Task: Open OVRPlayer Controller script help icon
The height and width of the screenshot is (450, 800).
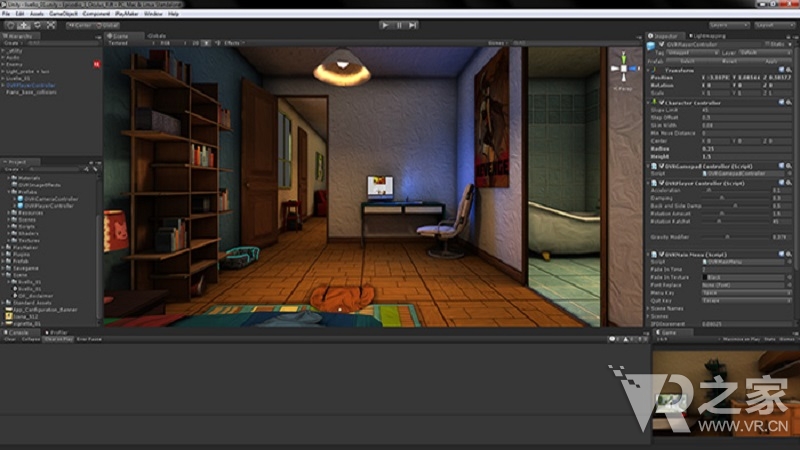Action: [781, 183]
